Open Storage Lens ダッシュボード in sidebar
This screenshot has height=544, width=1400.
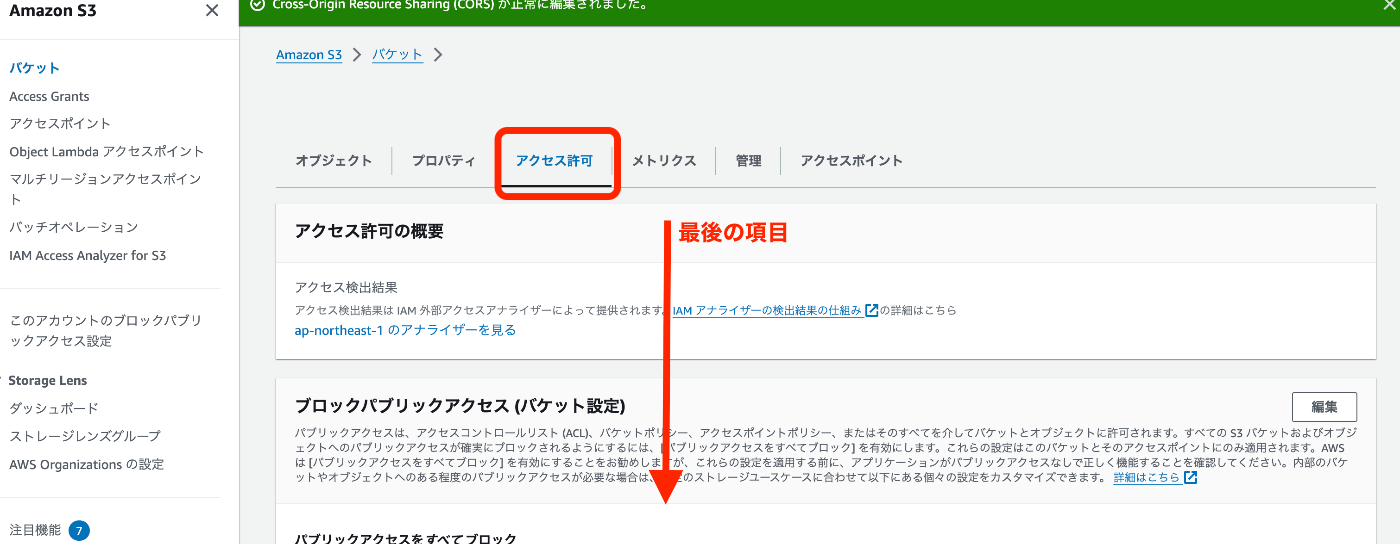54,408
